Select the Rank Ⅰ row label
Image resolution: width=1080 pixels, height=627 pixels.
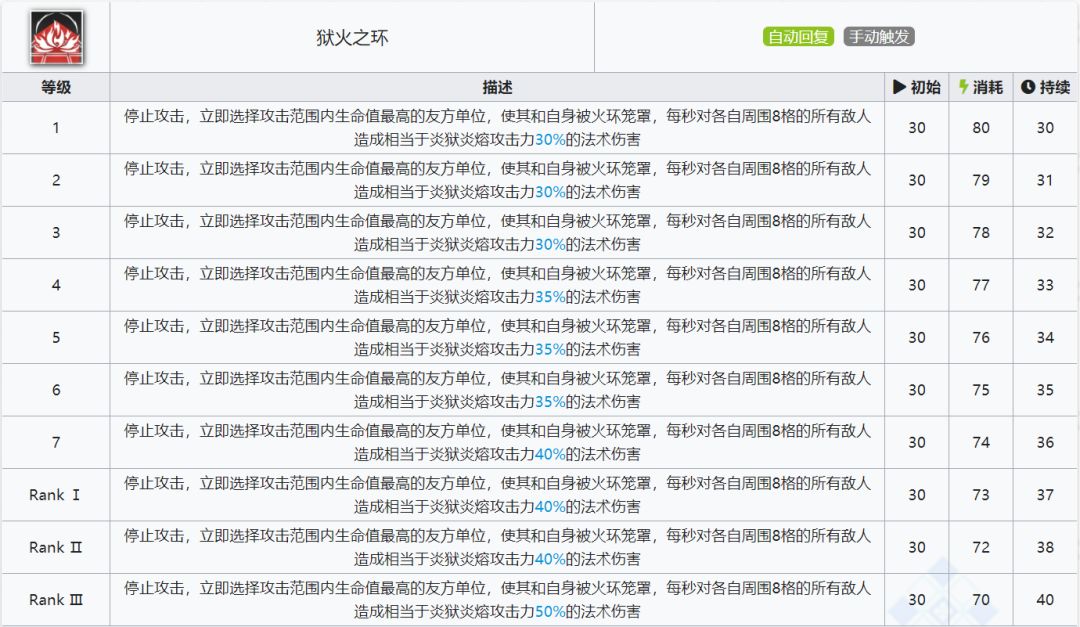click(x=56, y=495)
